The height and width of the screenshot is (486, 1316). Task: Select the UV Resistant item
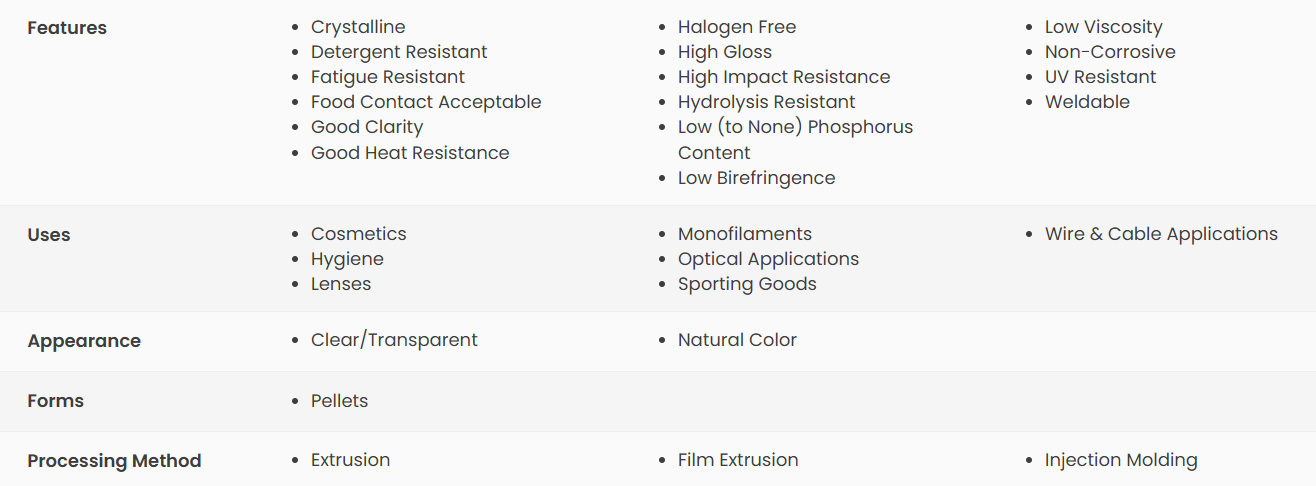[1100, 77]
